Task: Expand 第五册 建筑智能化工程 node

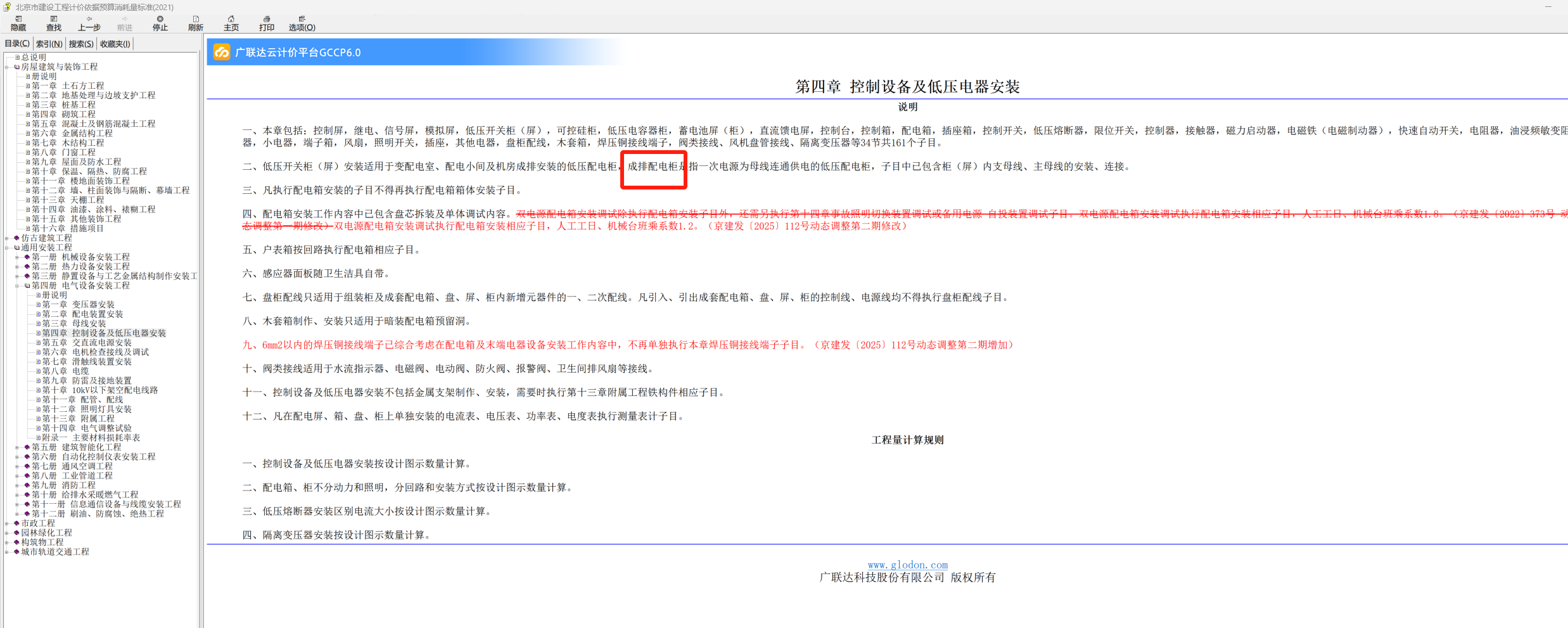Action: [18, 447]
